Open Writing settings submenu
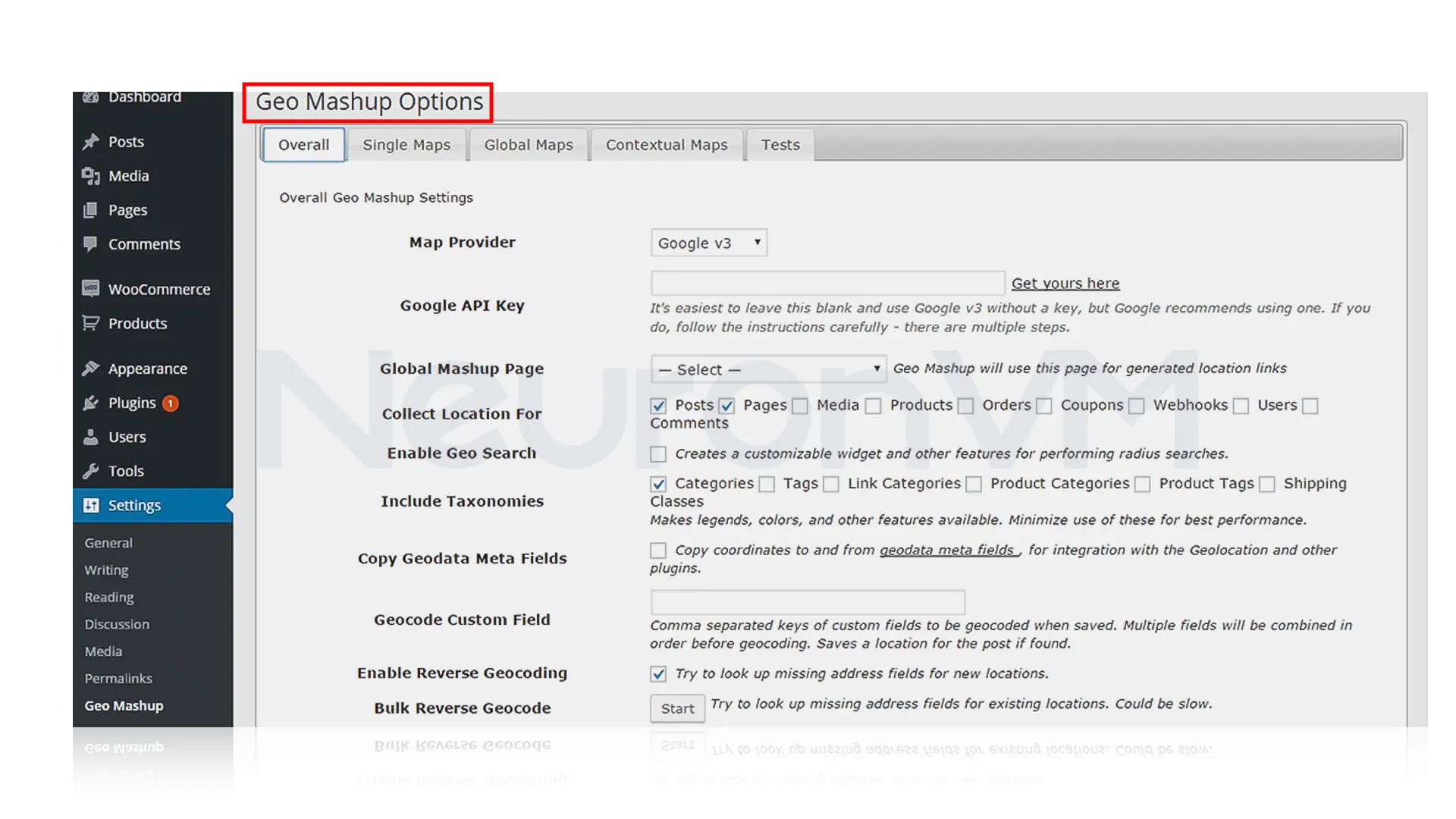This screenshot has height=819, width=1456. (x=106, y=570)
